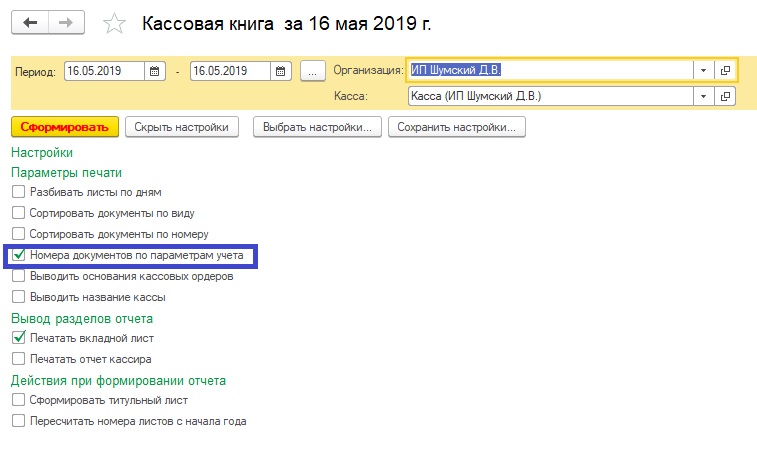Go back with the left arrow button
757x467 pixels.
coord(30,23)
